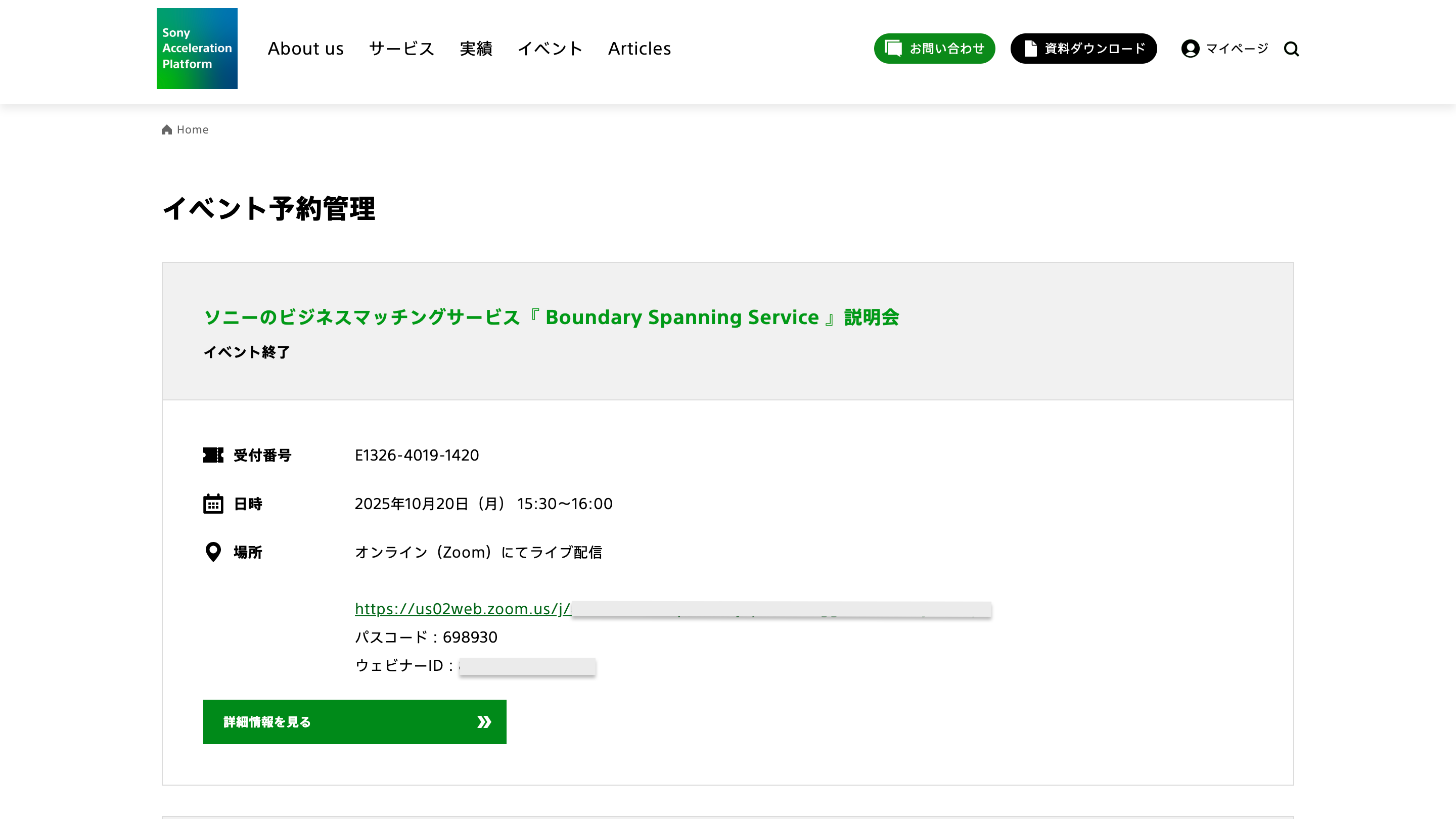Open the 実績 menu item

point(476,49)
